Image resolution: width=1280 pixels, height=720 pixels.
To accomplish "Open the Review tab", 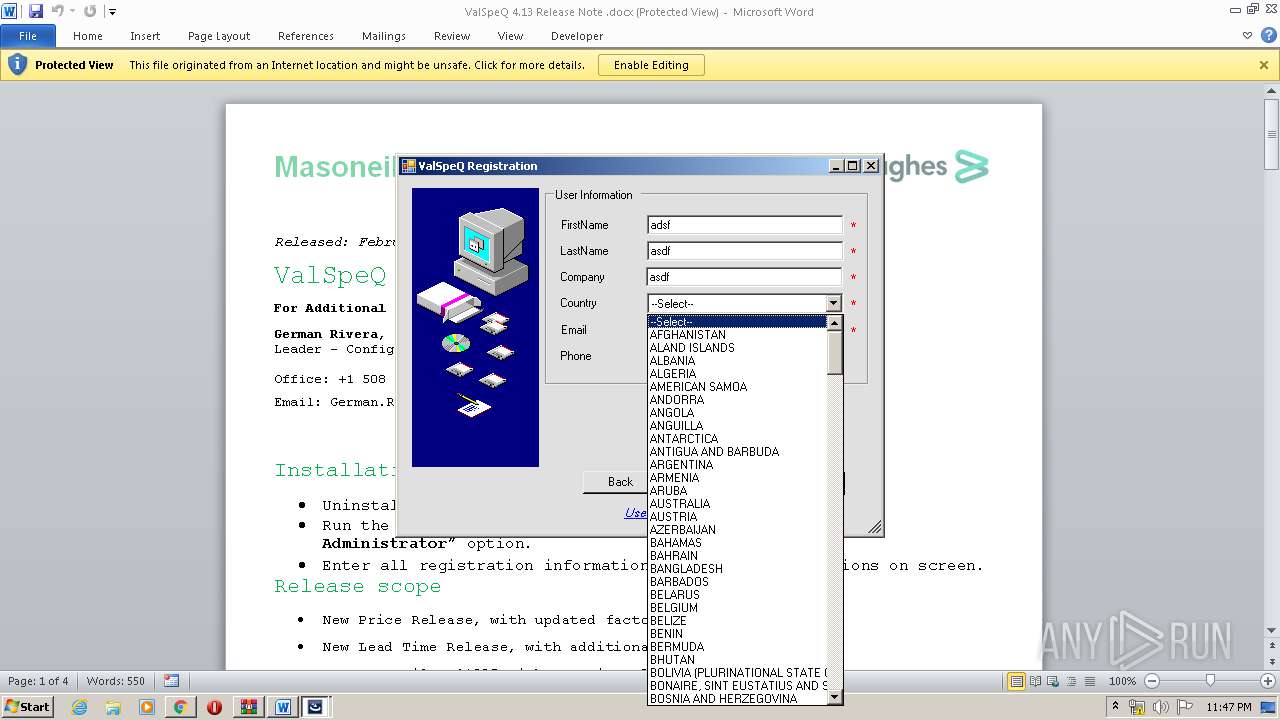I will (452, 36).
